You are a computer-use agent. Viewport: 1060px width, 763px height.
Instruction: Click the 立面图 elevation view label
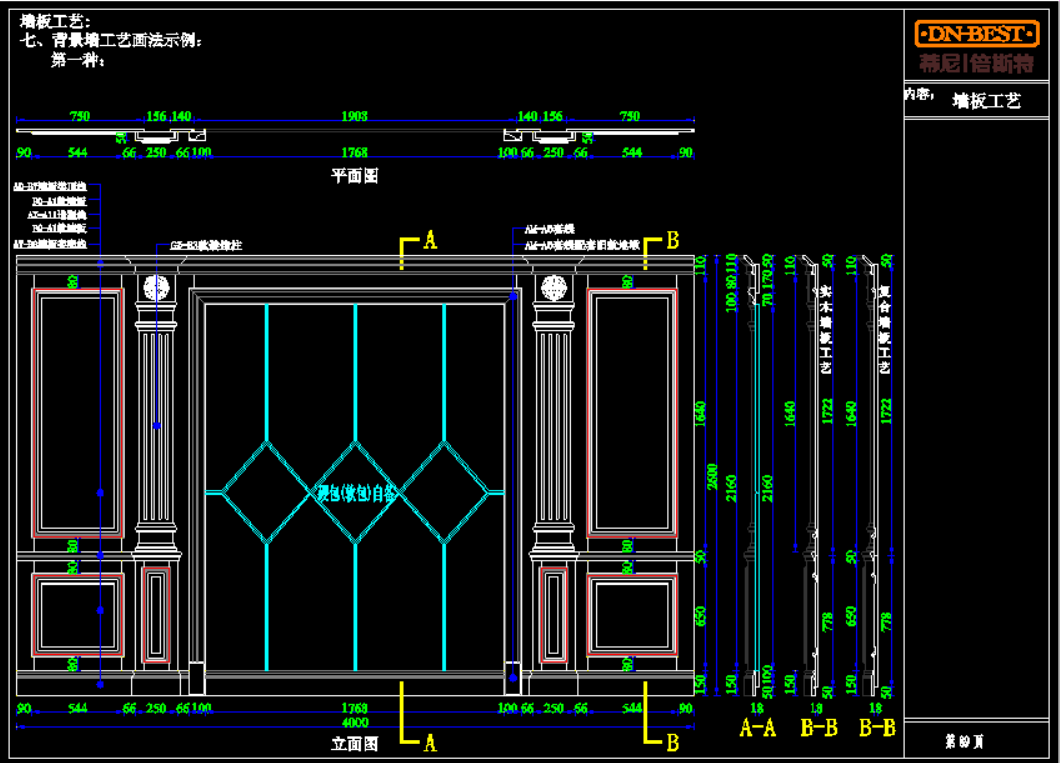click(x=355, y=743)
